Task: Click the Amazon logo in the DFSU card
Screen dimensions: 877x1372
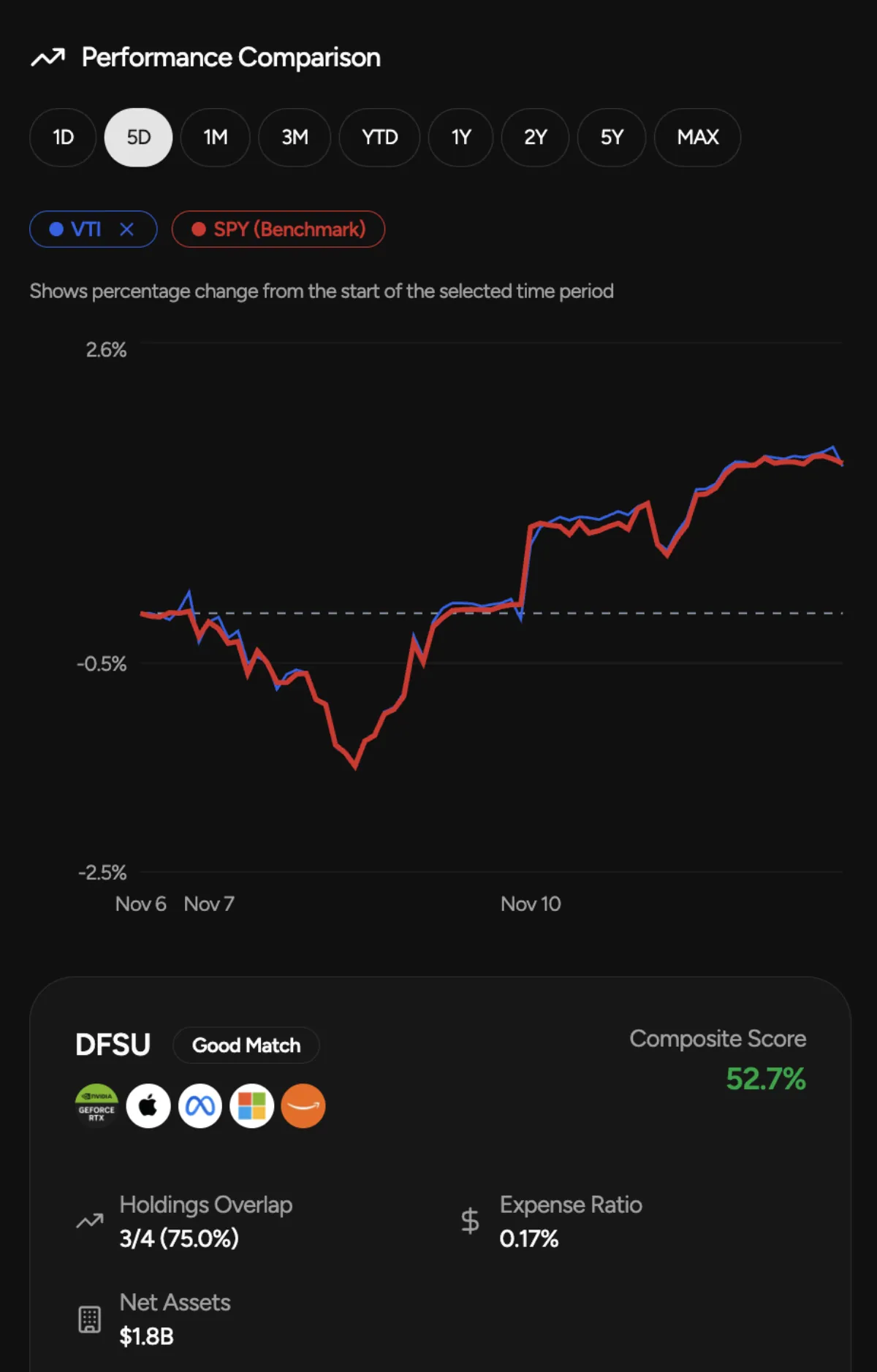Action: (303, 1105)
